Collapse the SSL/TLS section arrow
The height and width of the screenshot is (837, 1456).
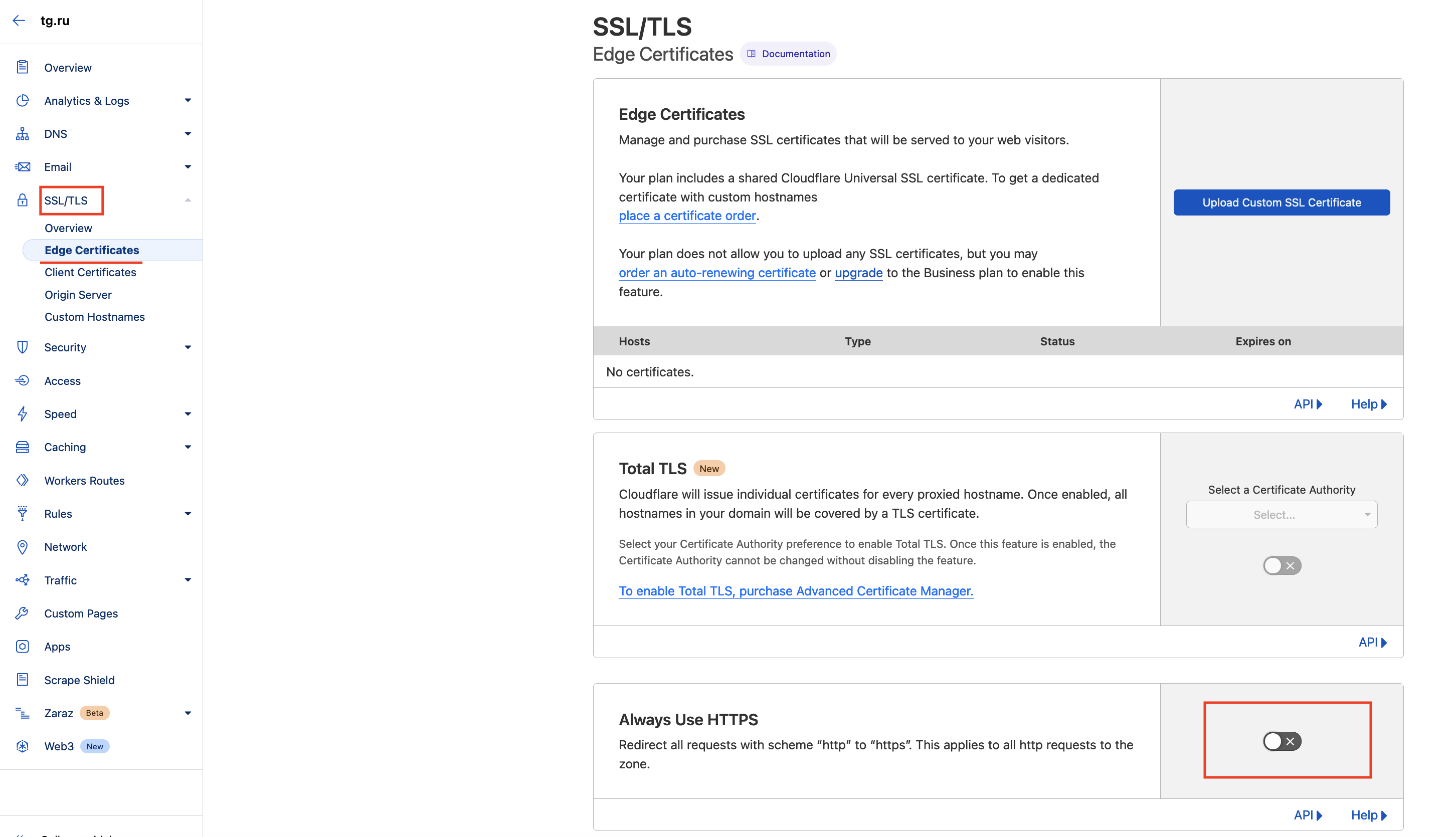coord(188,200)
